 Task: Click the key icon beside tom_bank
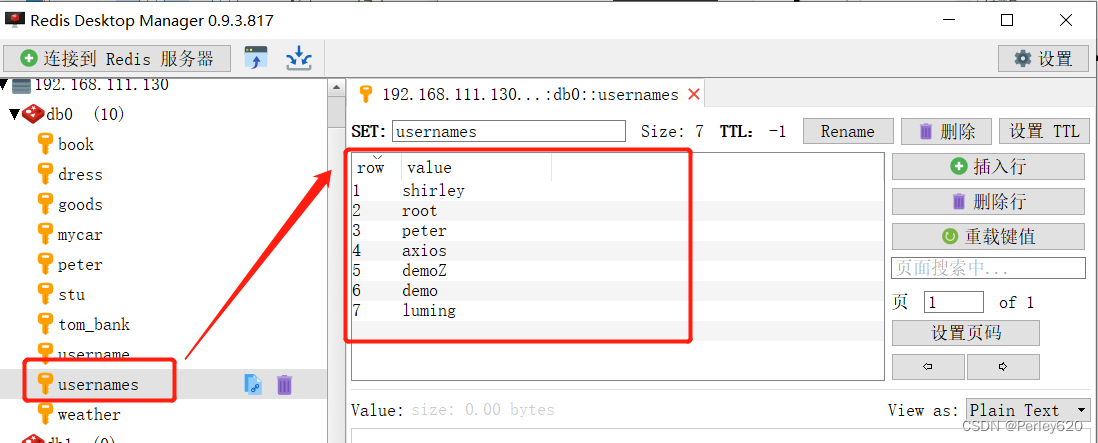(x=46, y=325)
